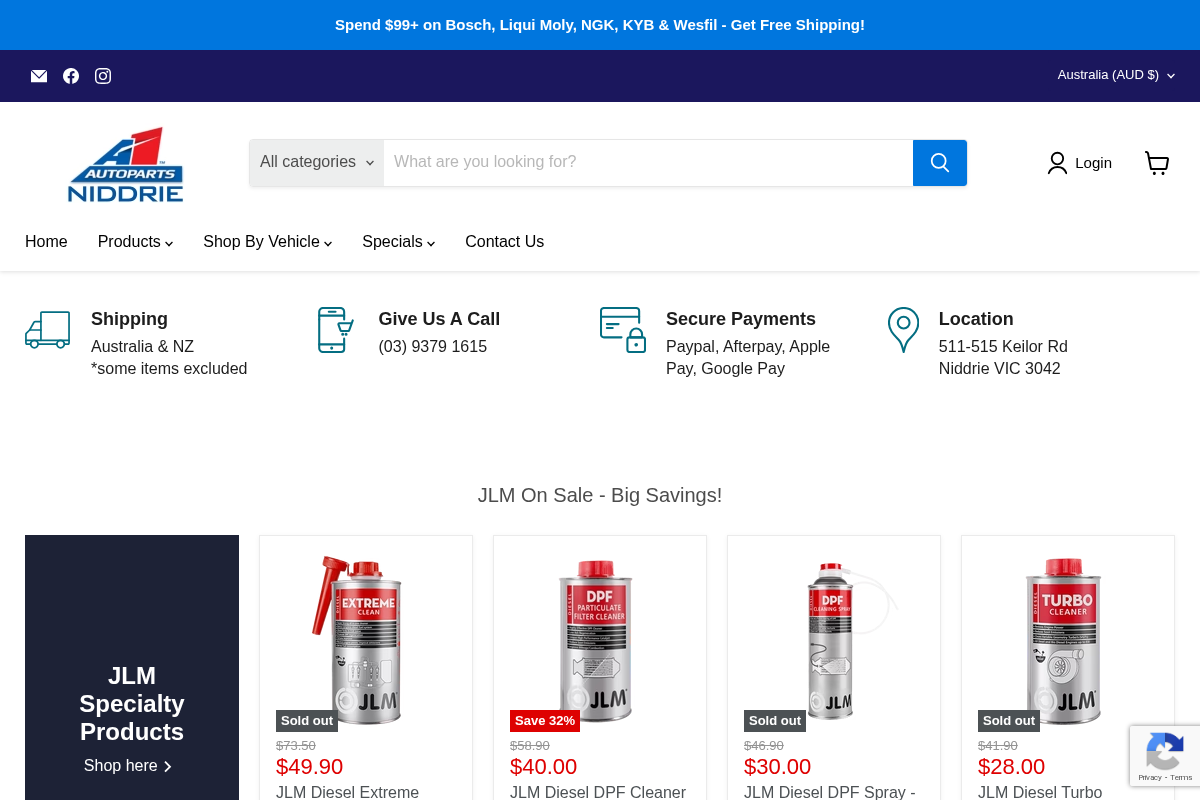Open the Australia (AUD $) currency dropdown

(x=1115, y=75)
